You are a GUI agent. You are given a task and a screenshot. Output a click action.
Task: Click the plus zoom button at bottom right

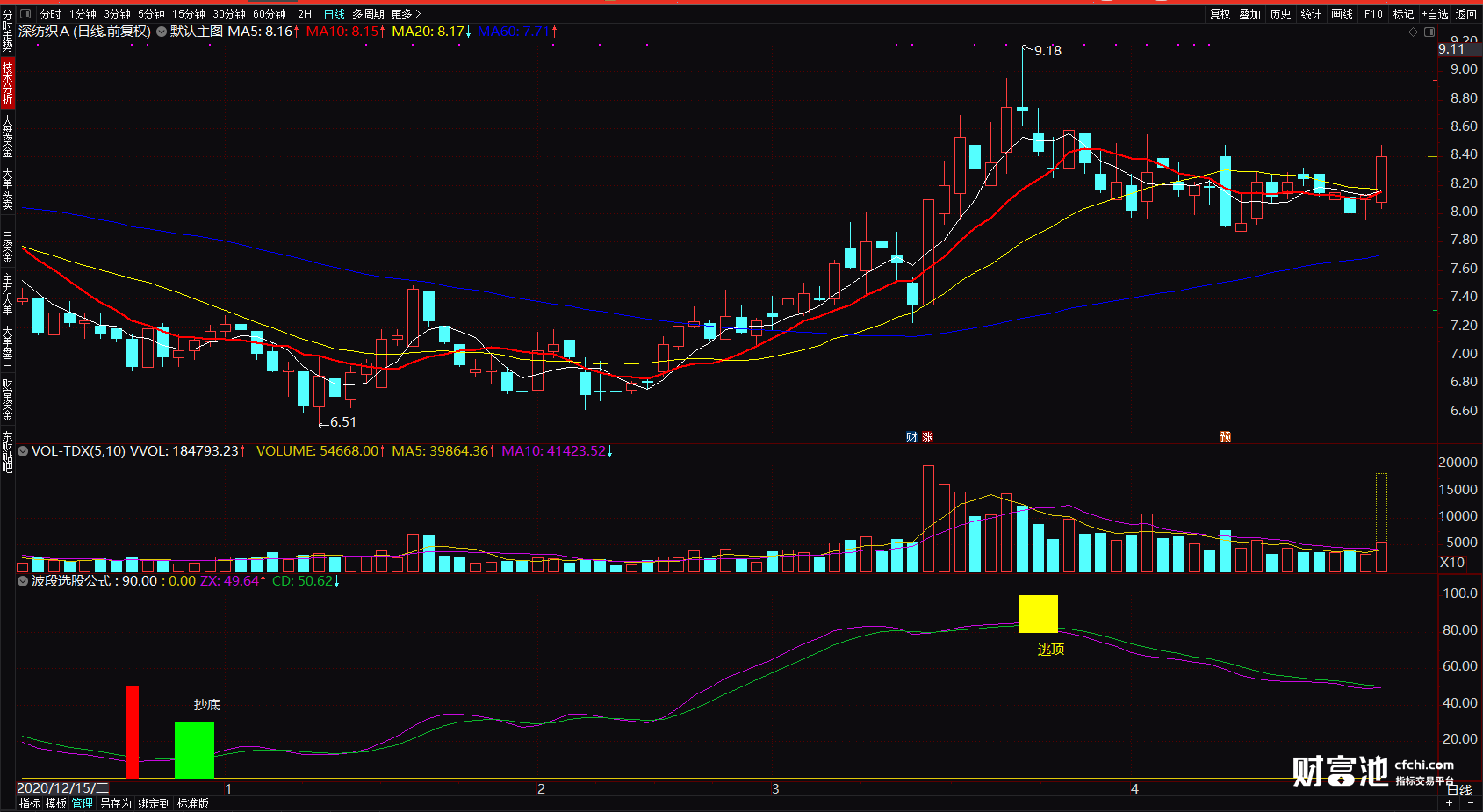pyautogui.click(x=1449, y=803)
